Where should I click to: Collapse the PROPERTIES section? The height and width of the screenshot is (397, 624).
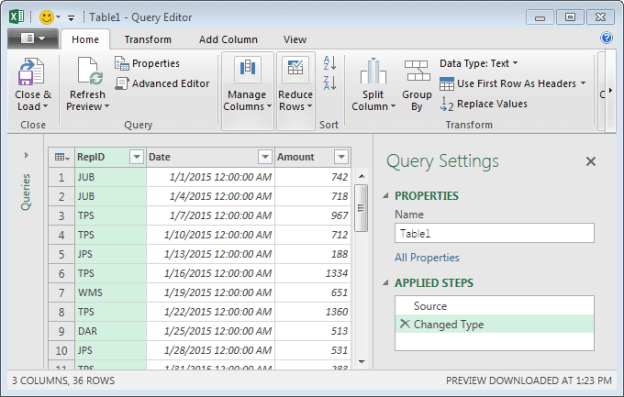[x=385, y=196]
